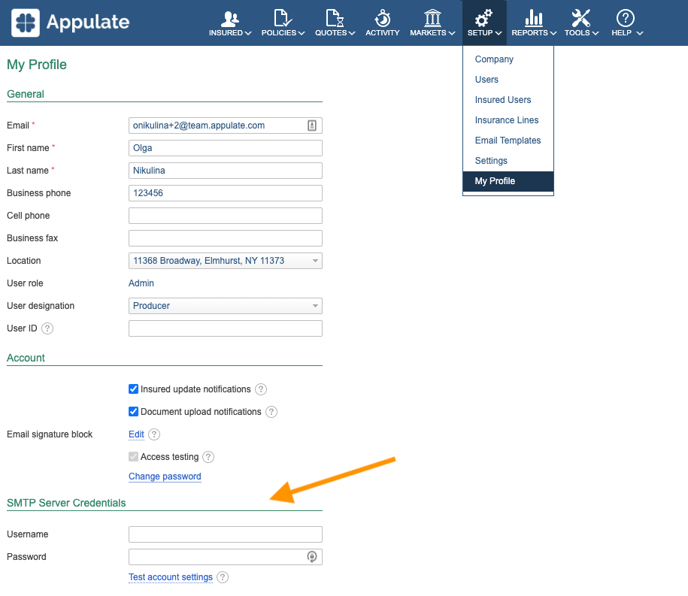
Task: Click the contact card icon in Email field
Action: click(312, 126)
